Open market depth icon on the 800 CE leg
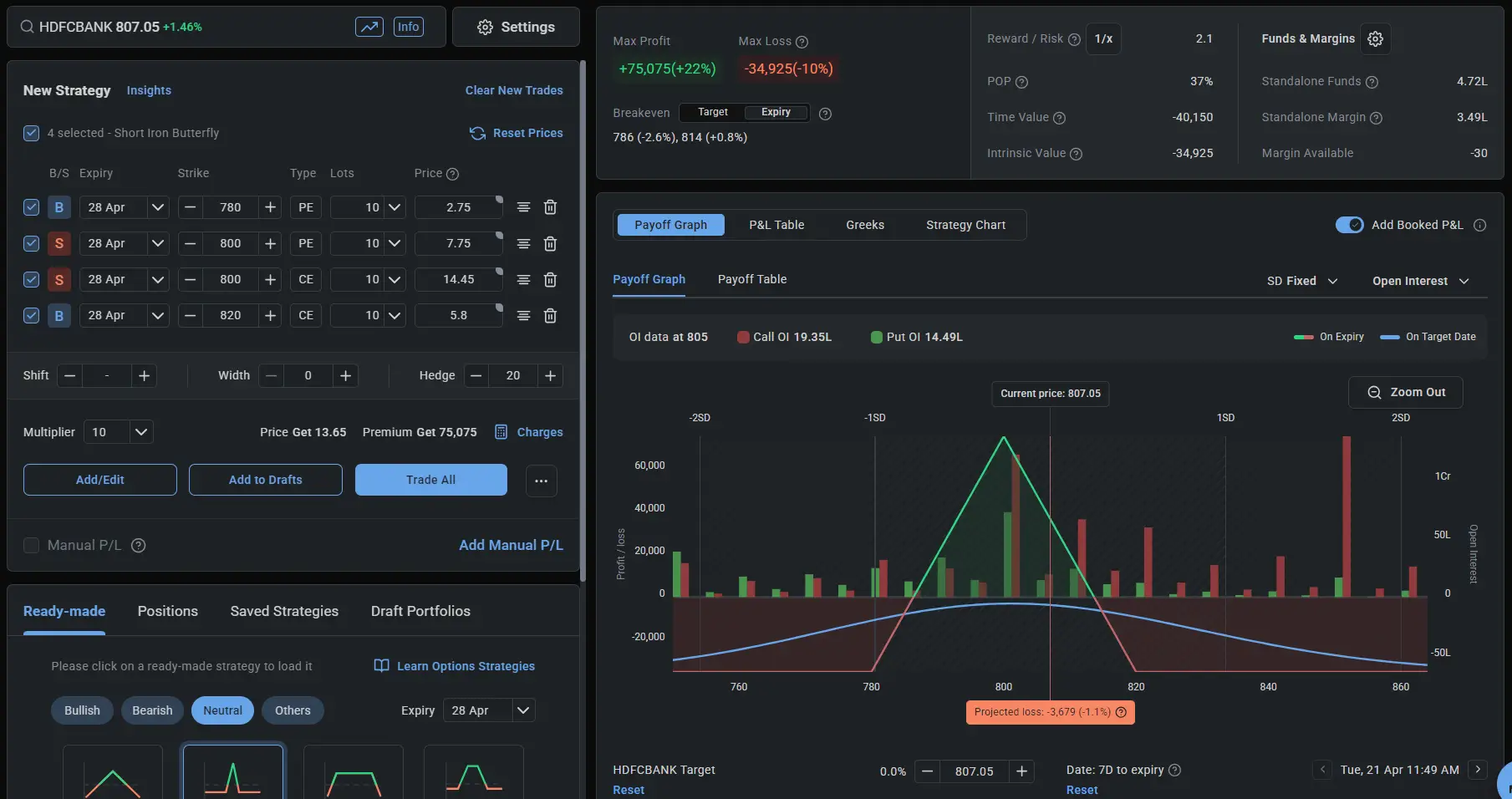The width and height of the screenshot is (1512, 799). point(523,279)
